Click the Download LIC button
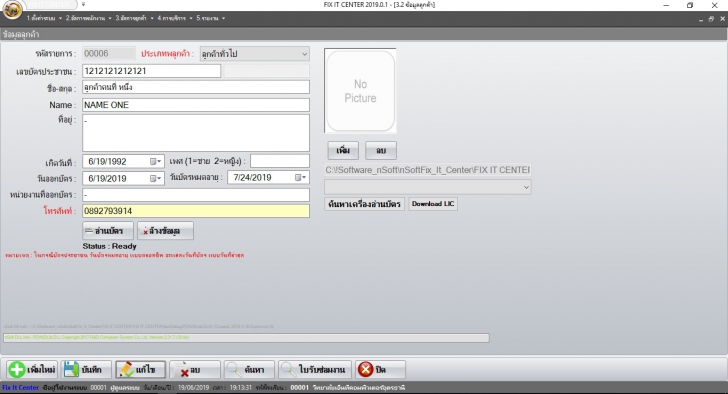The image size is (728, 394). [433, 204]
